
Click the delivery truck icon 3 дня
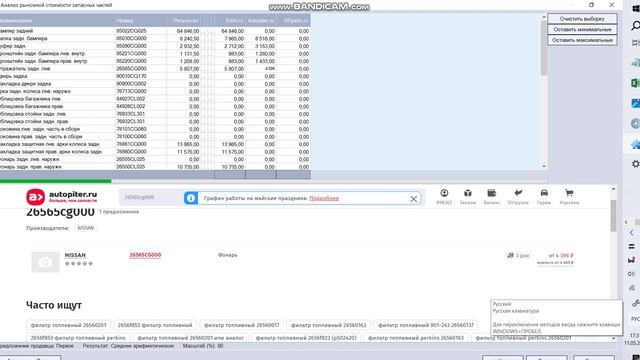[510, 256]
